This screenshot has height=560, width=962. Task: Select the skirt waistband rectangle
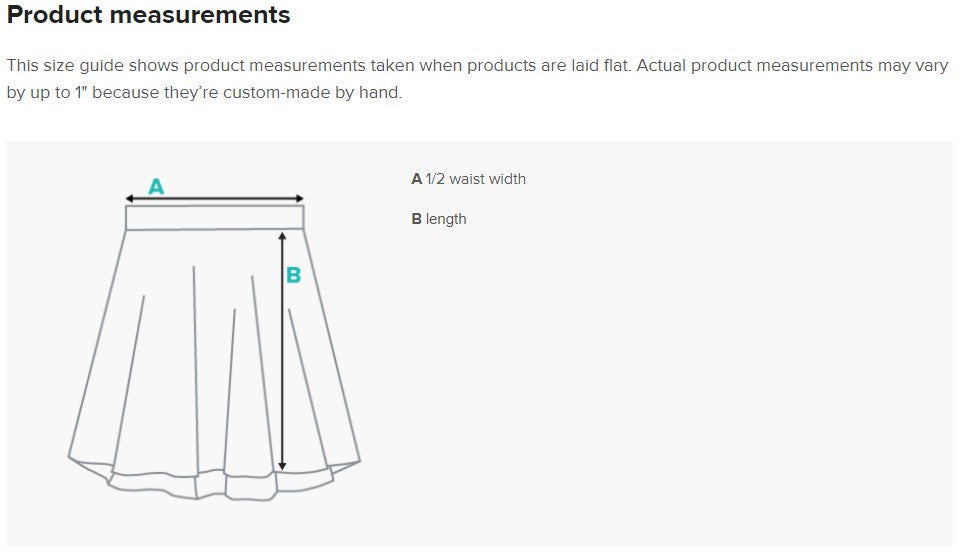[214, 218]
